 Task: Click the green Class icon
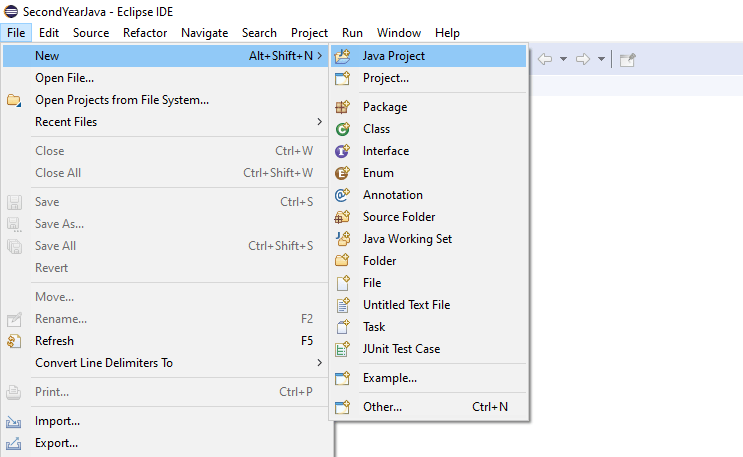(x=343, y=129)
